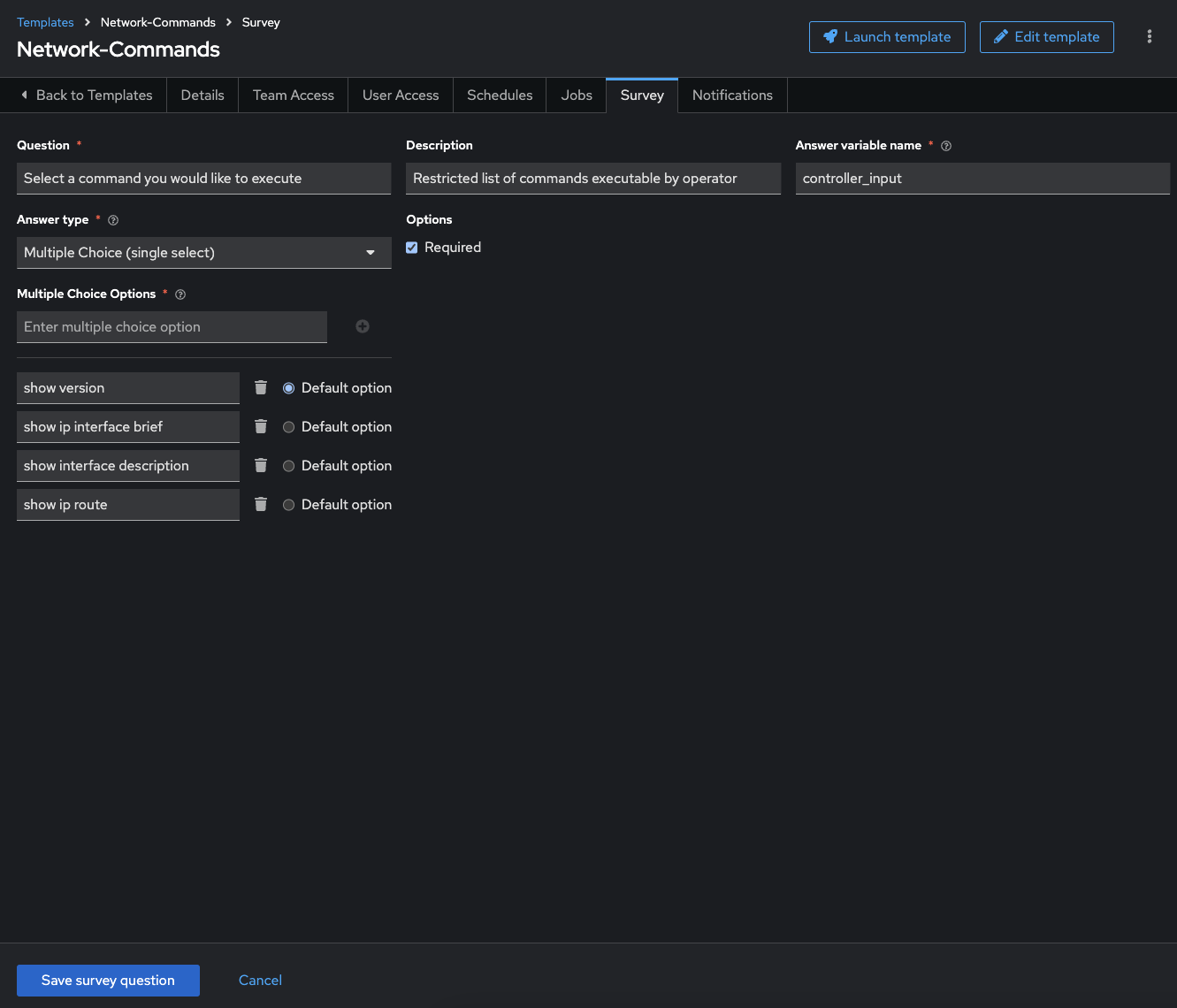Set 'show version' as default option
The height and width of the screenshot is (1008, 1177).
pos(288,388)
